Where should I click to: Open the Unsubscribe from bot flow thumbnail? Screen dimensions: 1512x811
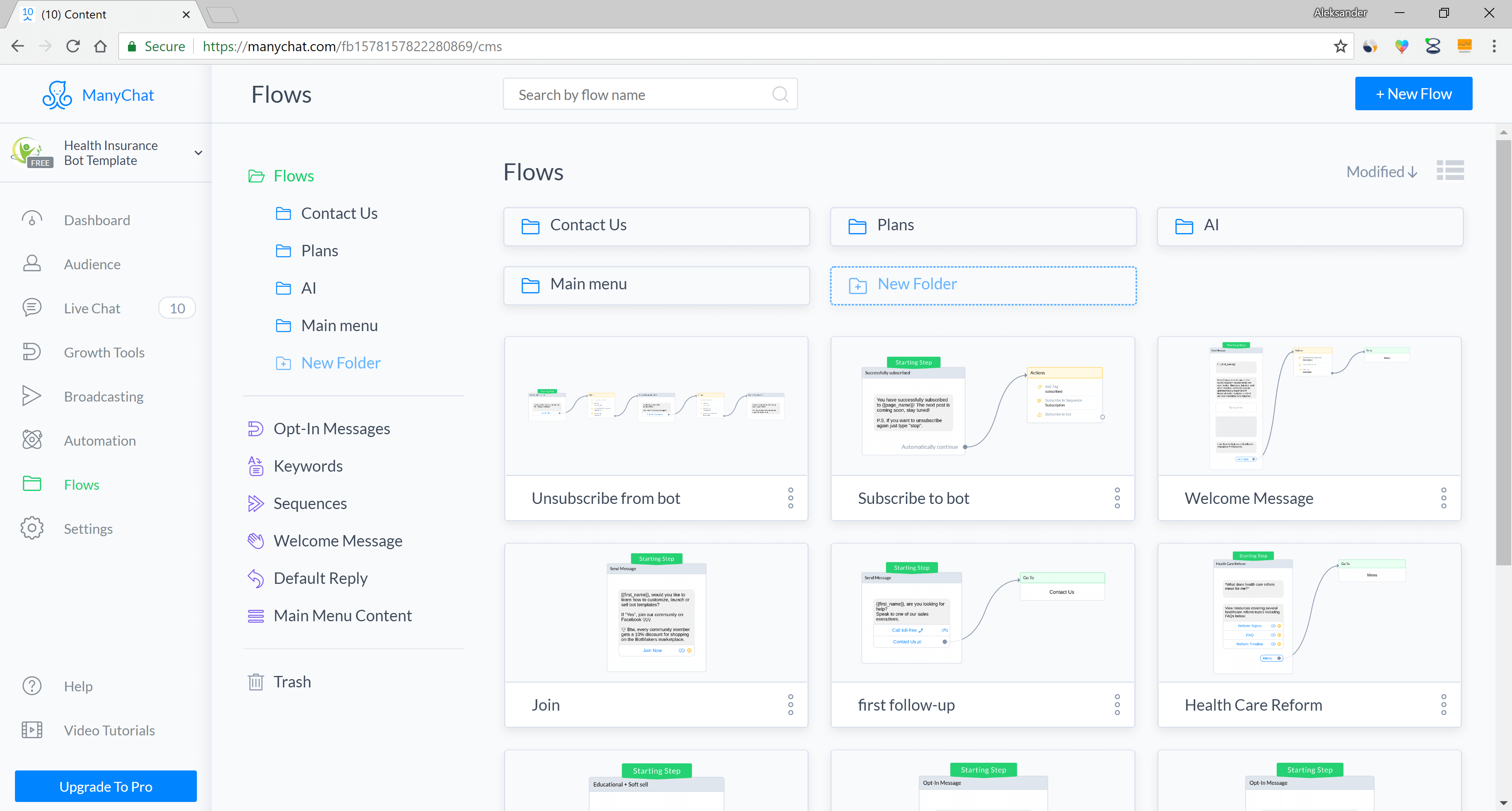(656, 406)
